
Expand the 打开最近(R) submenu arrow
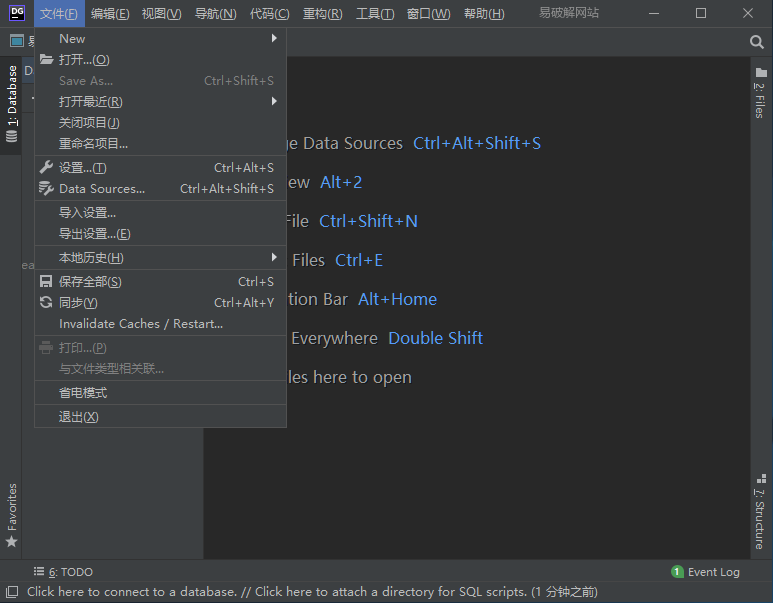click(x=274, y=101)
